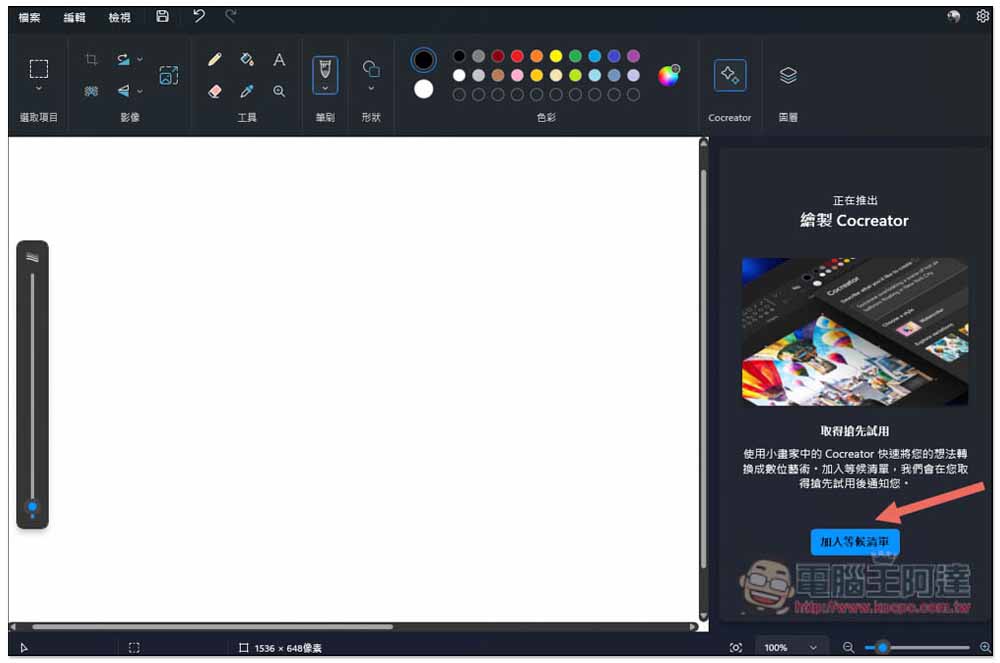
Task: Pick the black palette swatch
Action: coord(459,56)
